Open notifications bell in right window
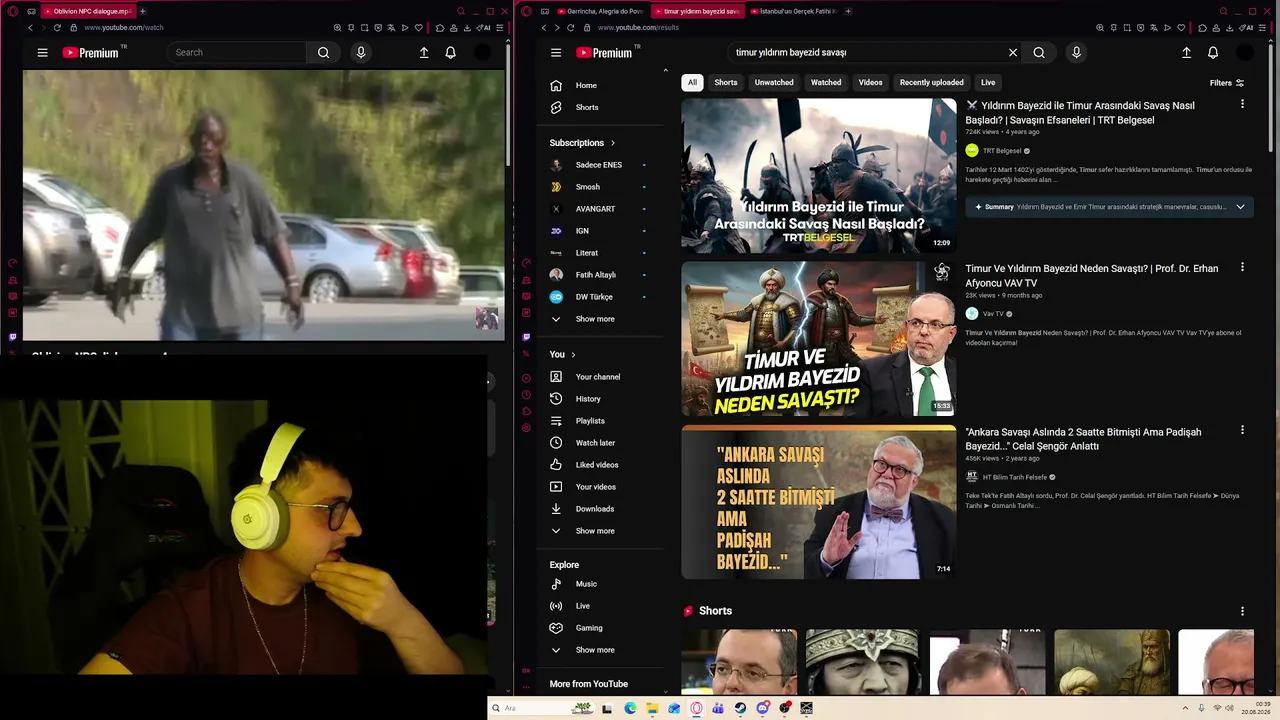The image size is (1280, 720). click(x=1213, y=53)
